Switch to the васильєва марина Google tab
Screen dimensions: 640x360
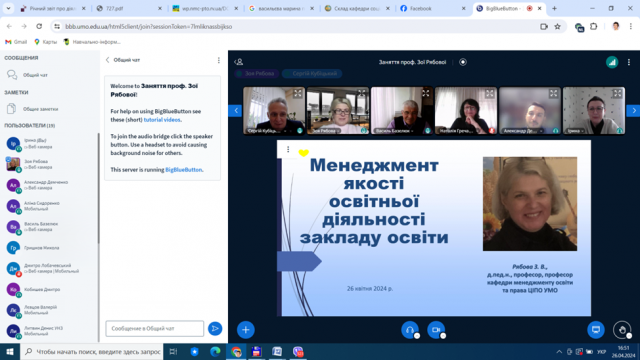280,8
